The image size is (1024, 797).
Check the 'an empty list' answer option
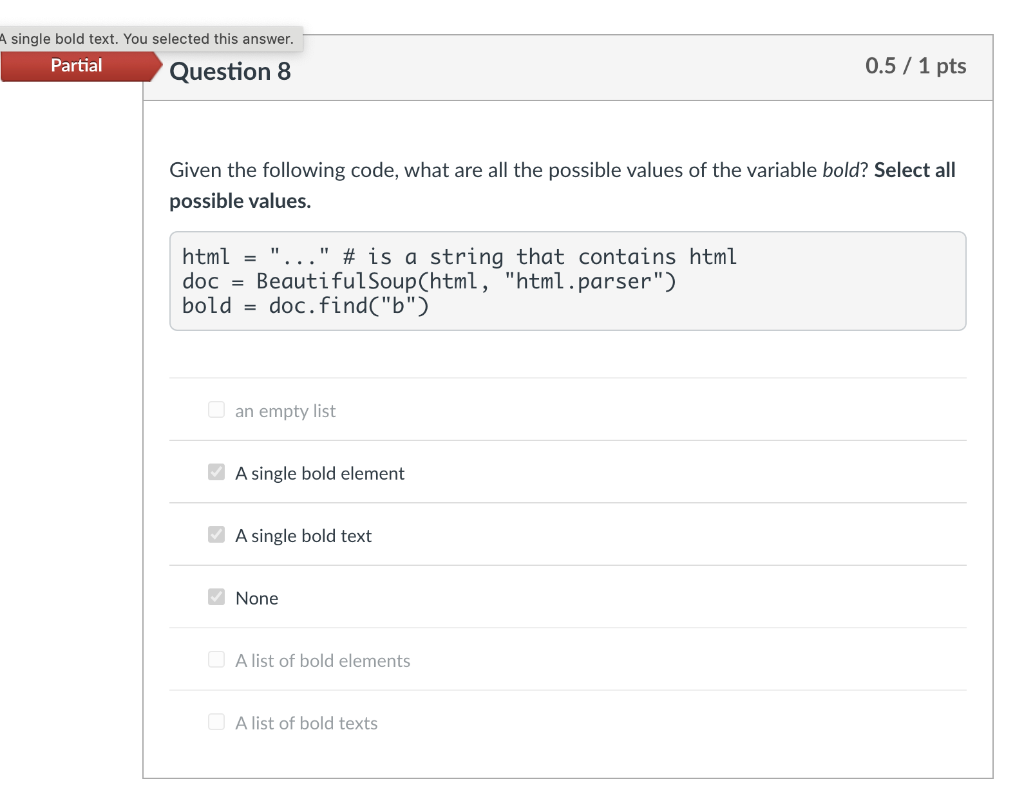tap(216, 409)
